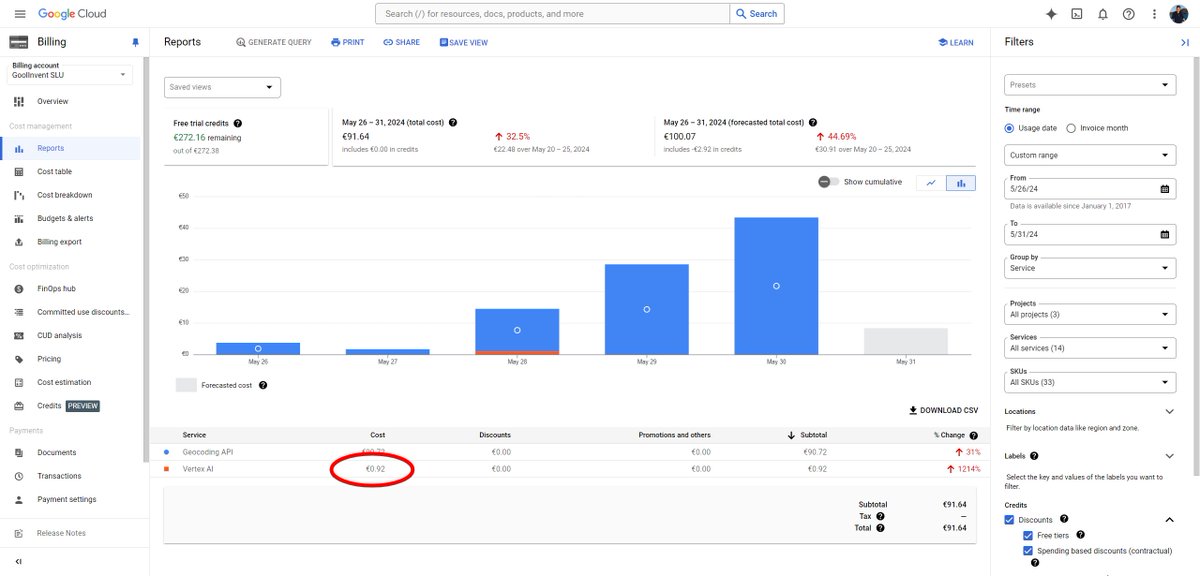Click the Google Cloud logo
Image resolution: width=1200 pixels, height=576 pixels.
[x=72, y=14]
